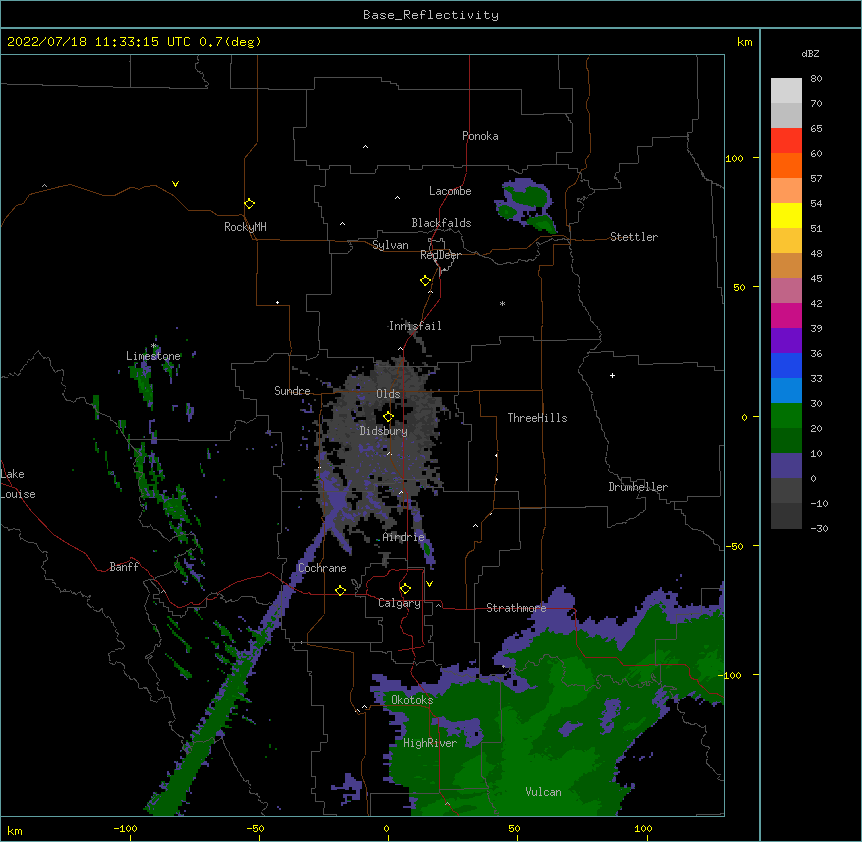The width and height of the screenshot is (862, 842).
Task: Click the bright green 30 dBZ swatch
Action: (x=786, y=416)
